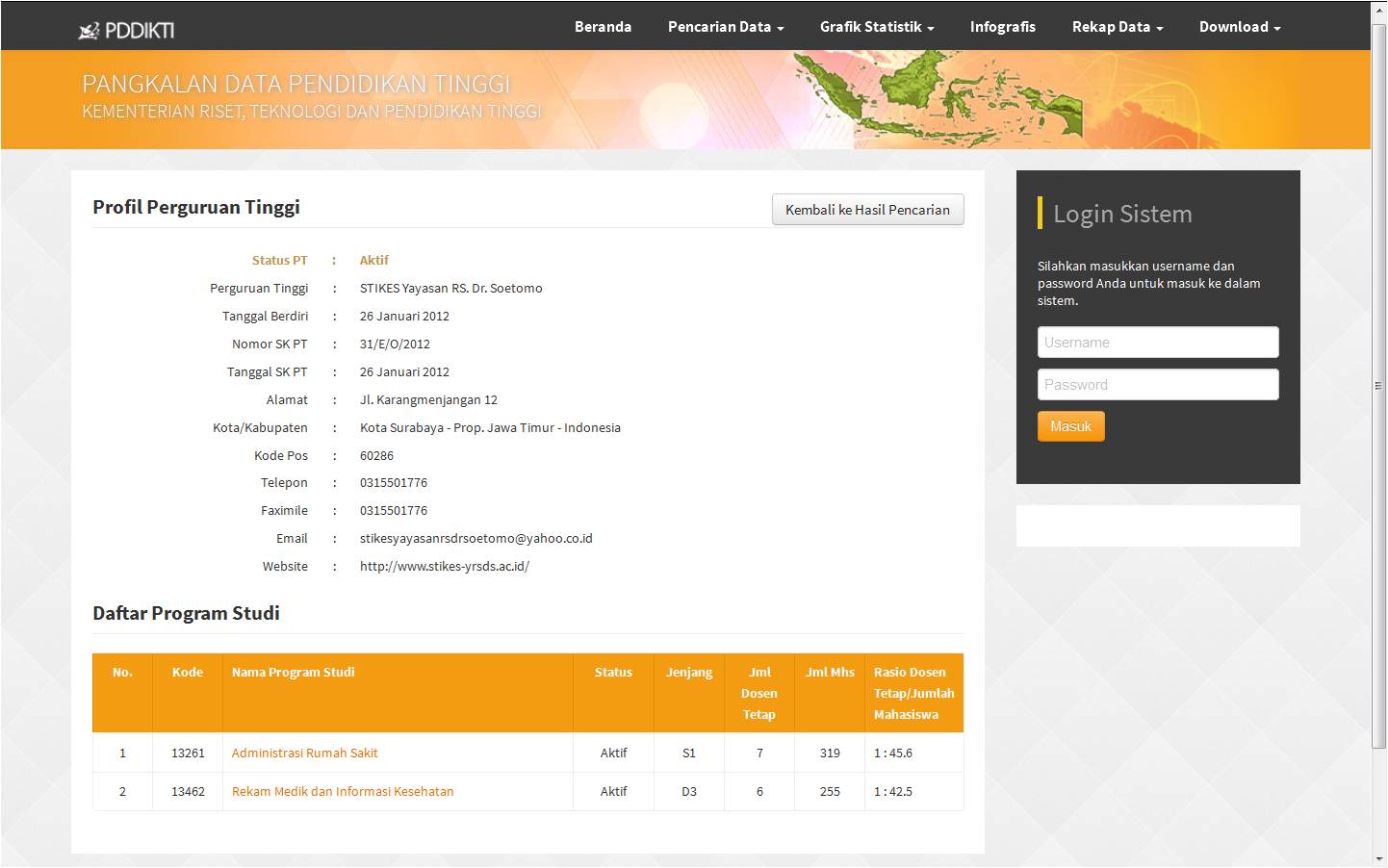Click the Daftar Program Studi heading
1388x868 pixels.
pos(186,613)
